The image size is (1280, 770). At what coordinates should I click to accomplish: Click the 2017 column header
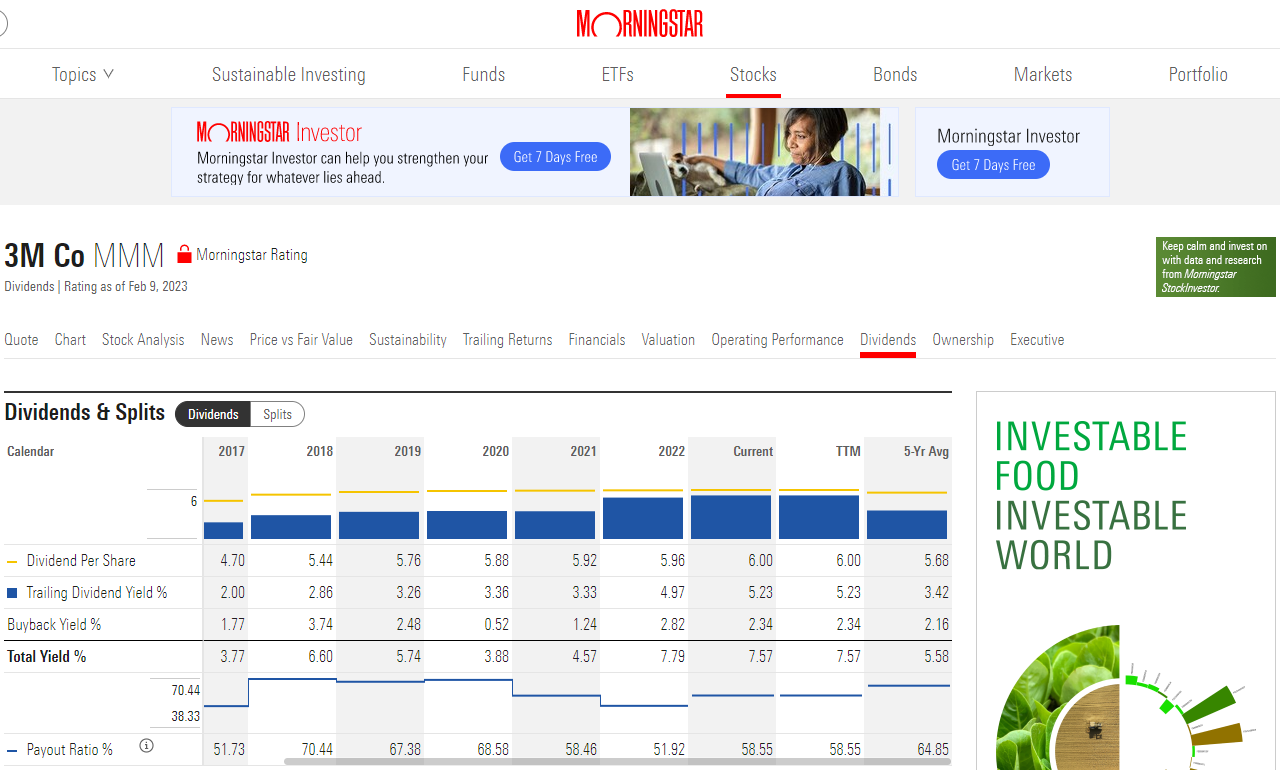coord(231,452)
